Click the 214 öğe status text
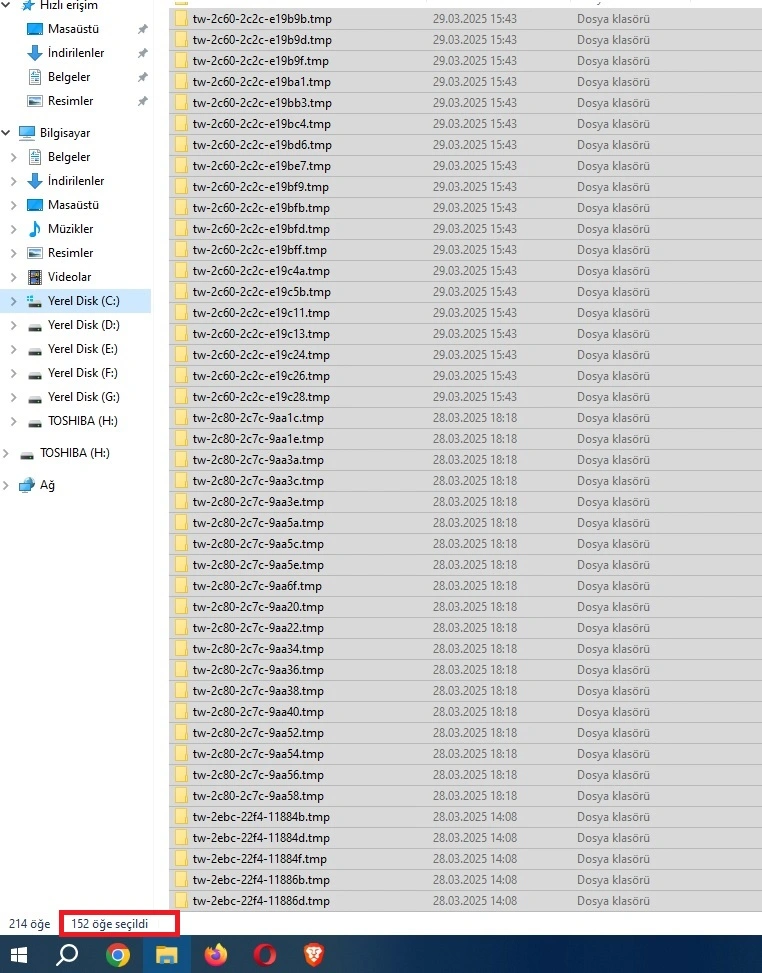762x973 pixels. tap(29, 924)
